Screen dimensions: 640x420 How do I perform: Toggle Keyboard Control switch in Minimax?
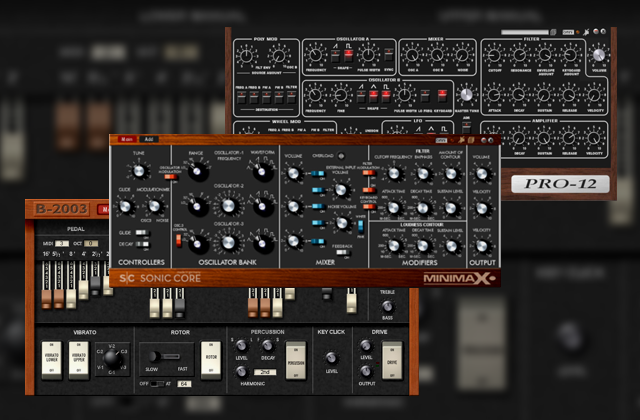point(369,207)
